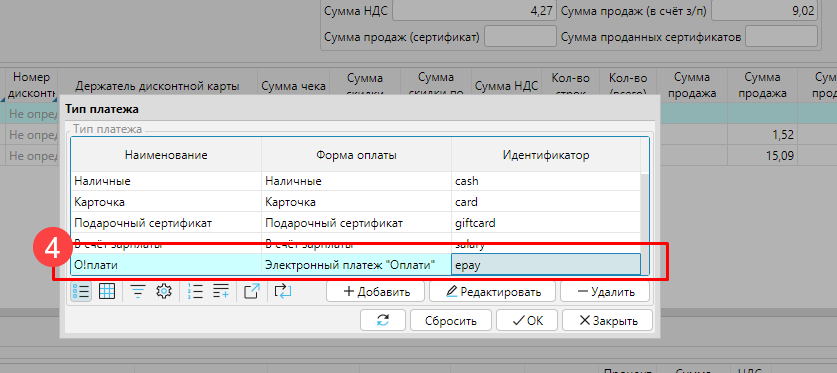Switch to list view icon in toolbar

point(81,291)
